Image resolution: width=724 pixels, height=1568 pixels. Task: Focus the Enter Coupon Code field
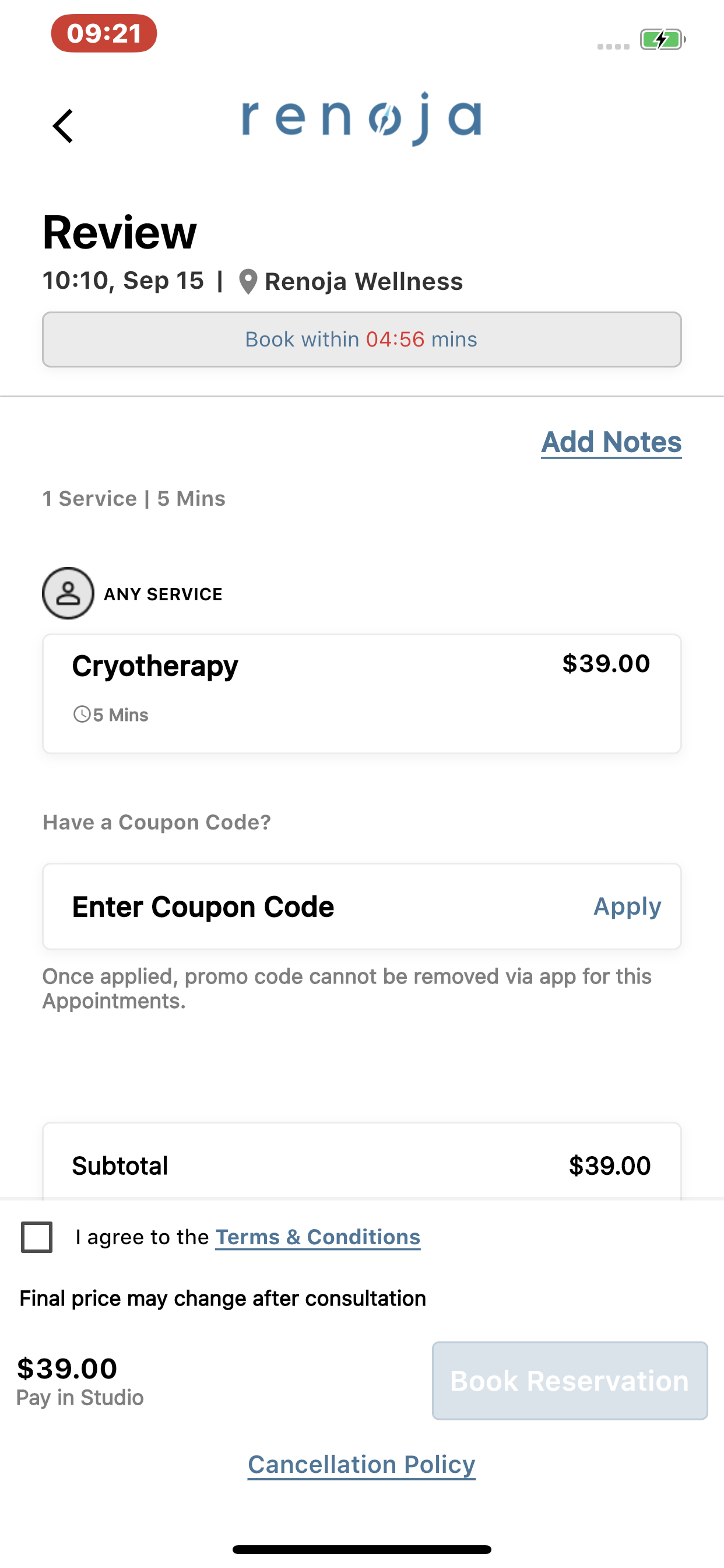(317, 907)
